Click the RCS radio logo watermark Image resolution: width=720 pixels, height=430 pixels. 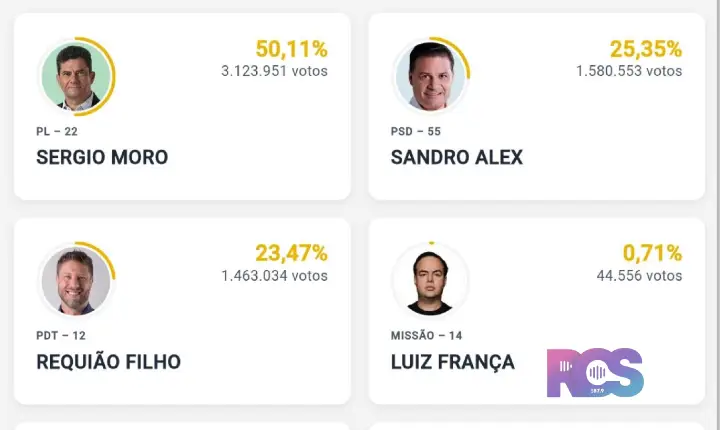click(x=595, y=373)
